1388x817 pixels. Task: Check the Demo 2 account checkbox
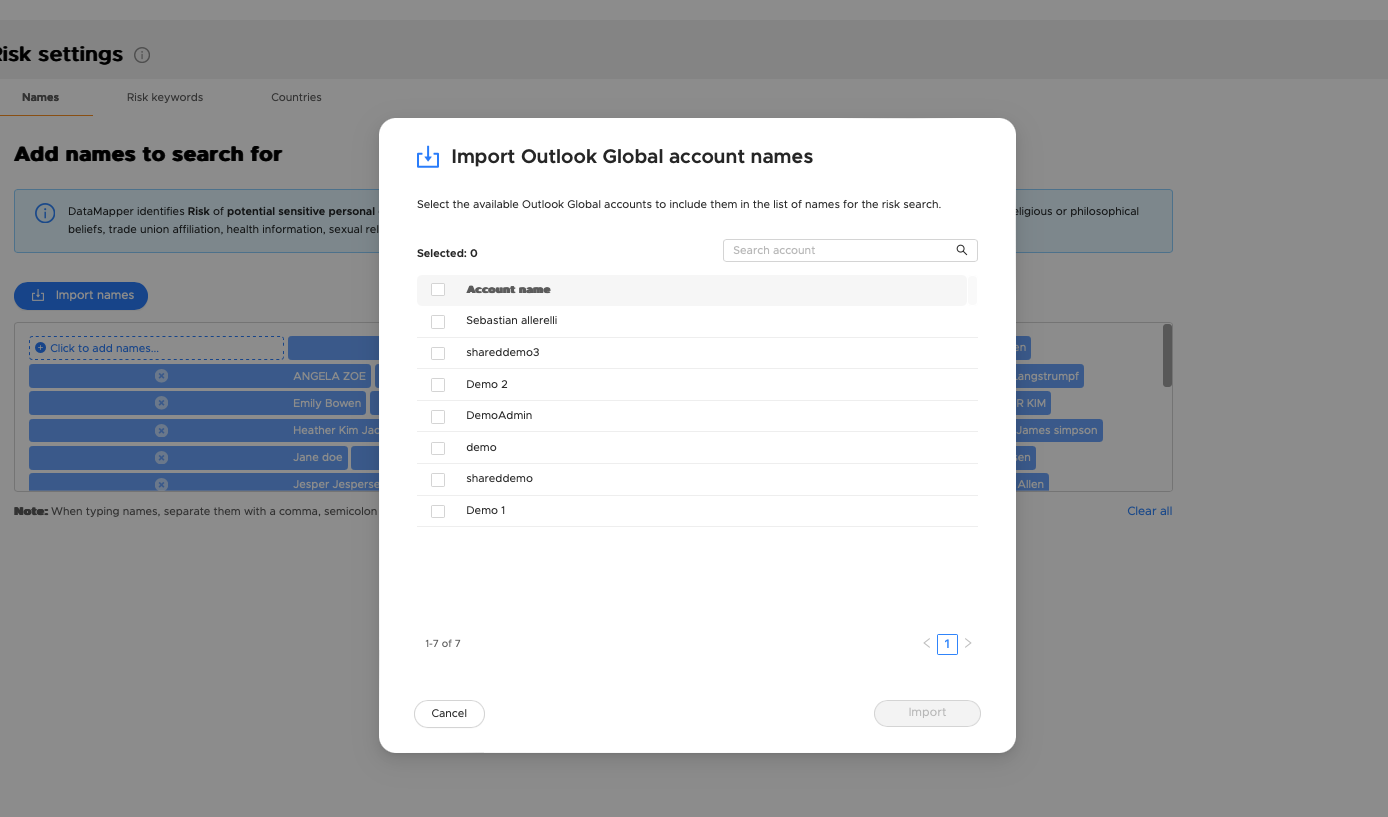pos(438,385)
